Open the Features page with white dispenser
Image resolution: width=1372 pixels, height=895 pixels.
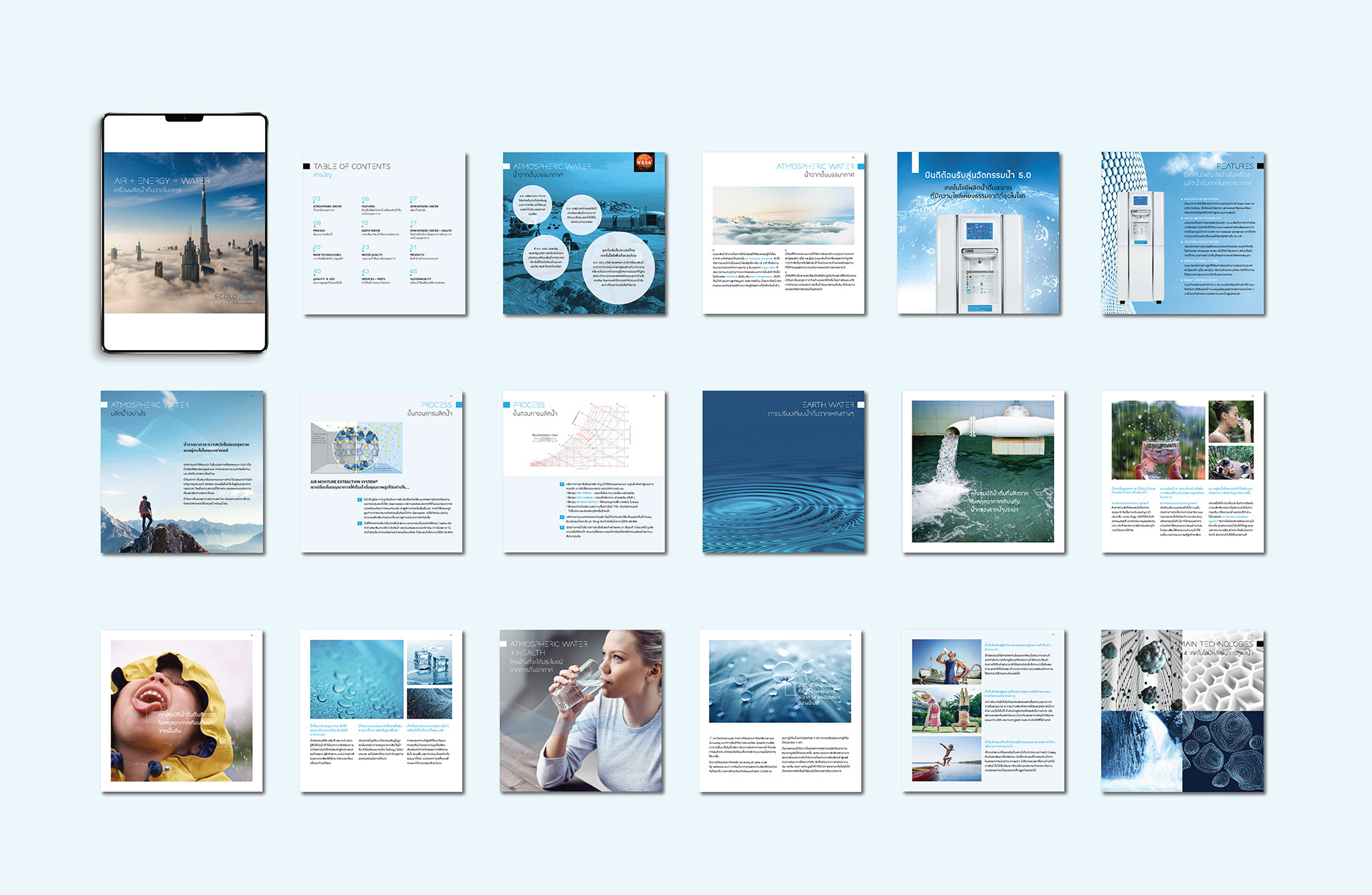[1183, 234]
